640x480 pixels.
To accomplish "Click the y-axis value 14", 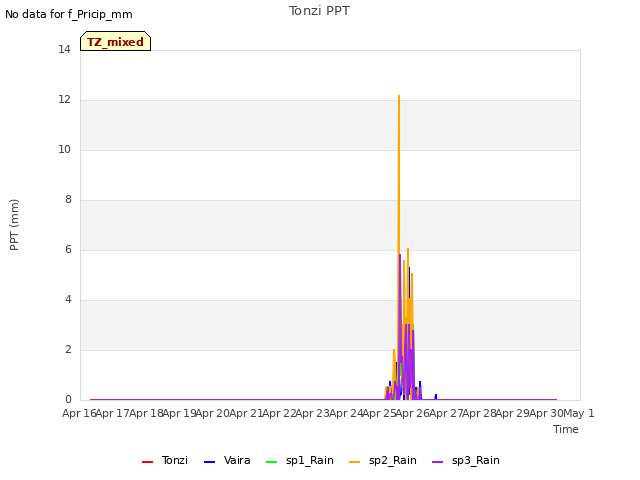I will click(x=64, y=50).
